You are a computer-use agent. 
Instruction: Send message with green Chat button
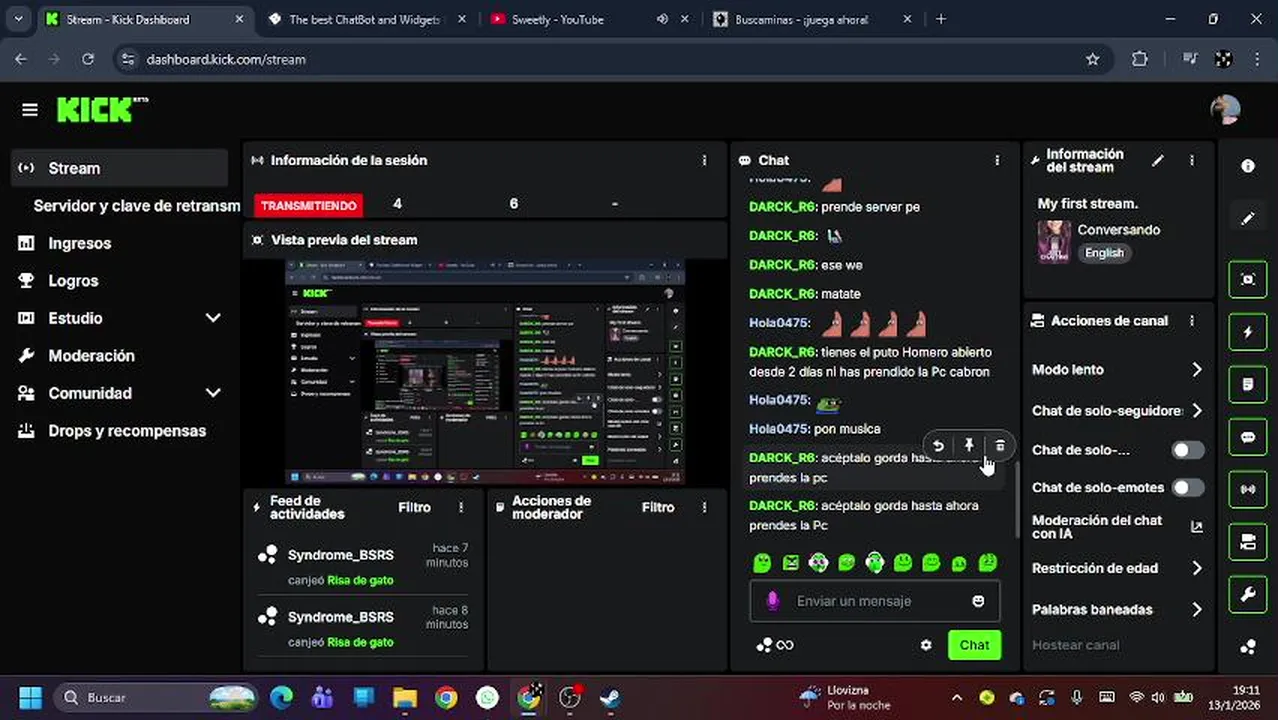974,645
